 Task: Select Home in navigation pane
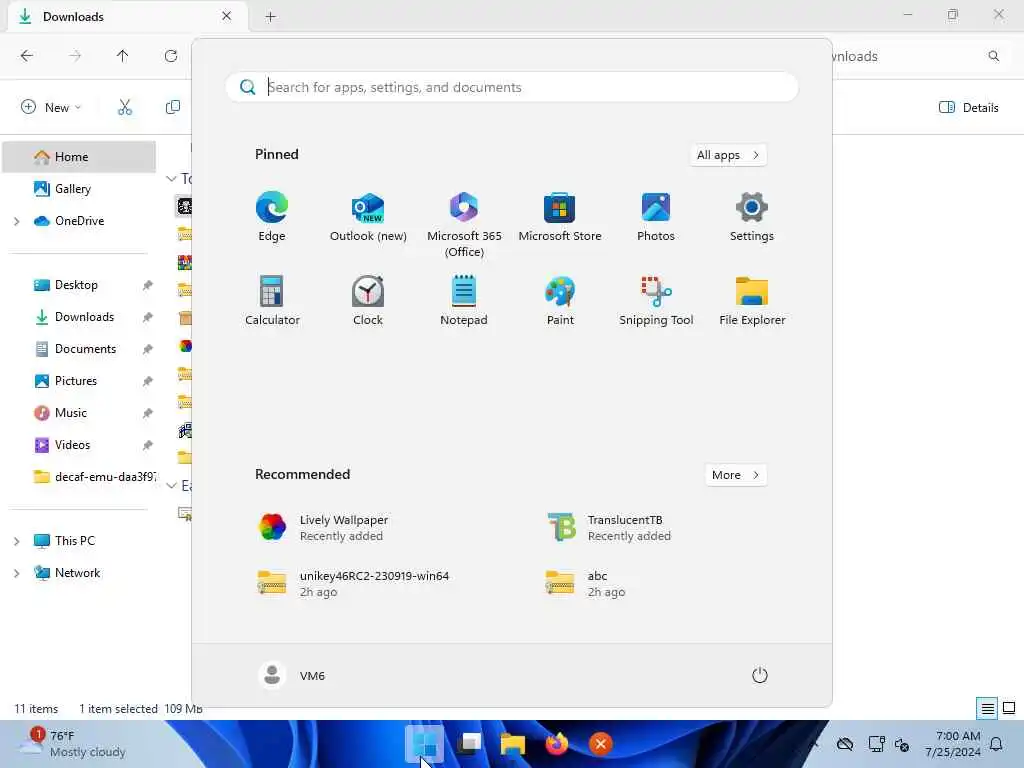tap(79, 157)
